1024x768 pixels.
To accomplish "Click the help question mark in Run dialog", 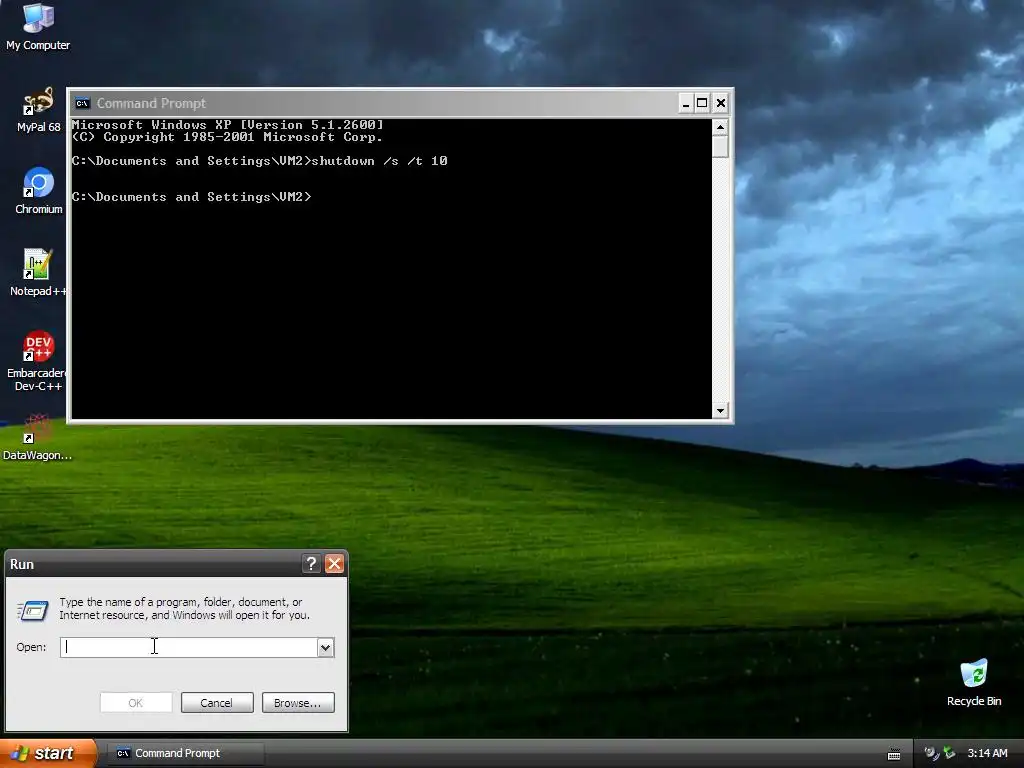I will tap(312, 564).
